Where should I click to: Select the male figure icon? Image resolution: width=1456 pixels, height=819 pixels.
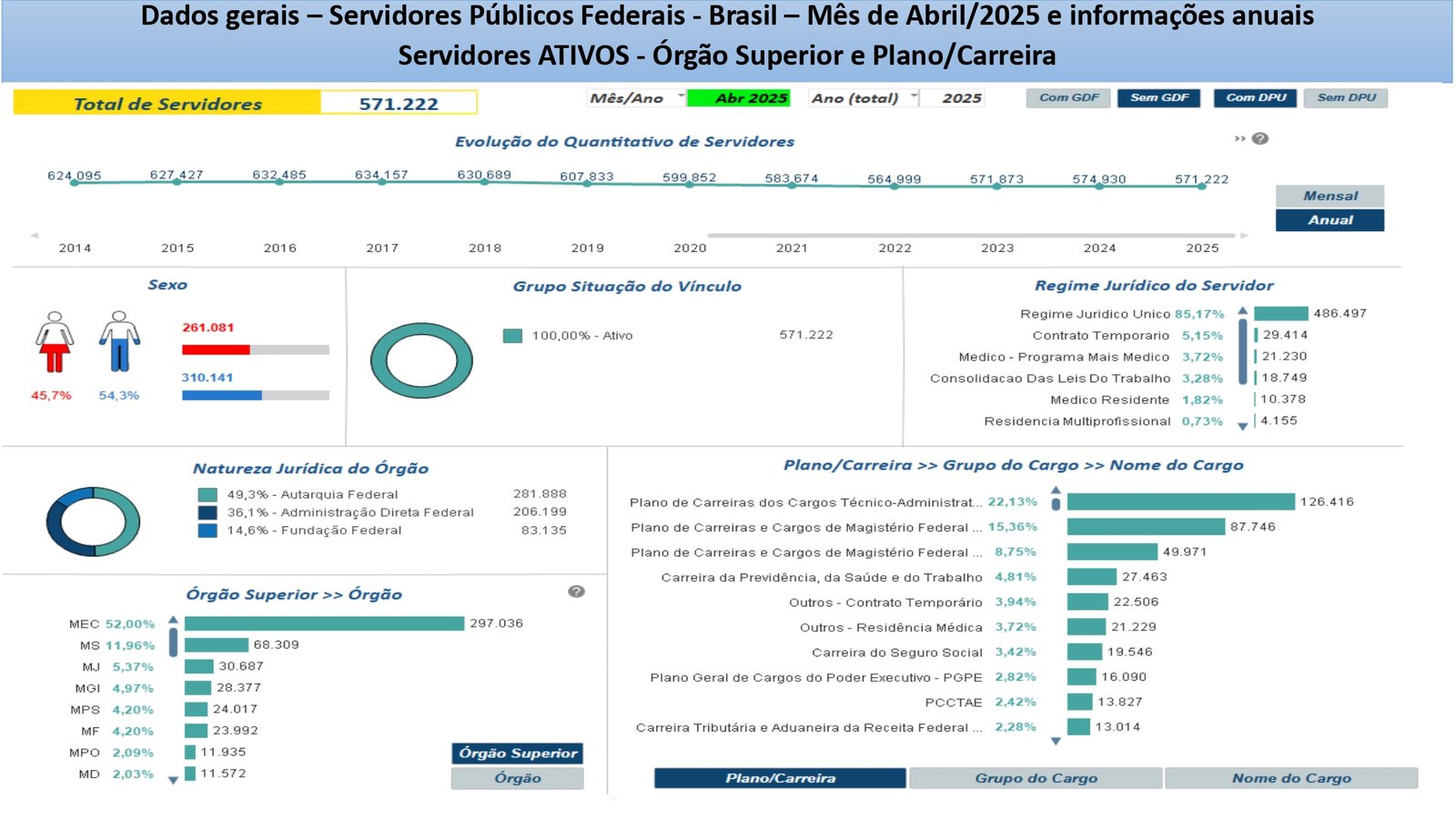point(119,342)
